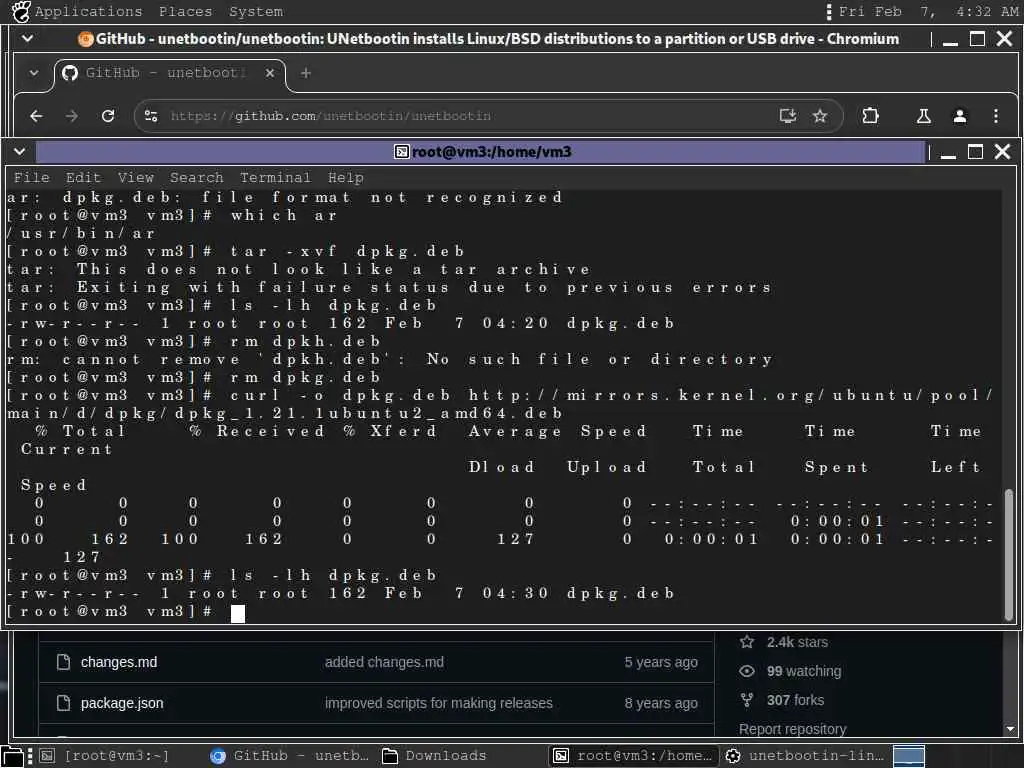Open the Applications menu
1024x768 pixels.
tap(88, 11)
